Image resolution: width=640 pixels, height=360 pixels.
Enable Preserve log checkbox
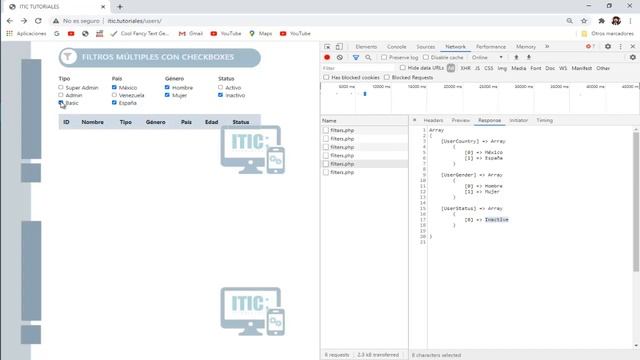[x=384, y=58]
